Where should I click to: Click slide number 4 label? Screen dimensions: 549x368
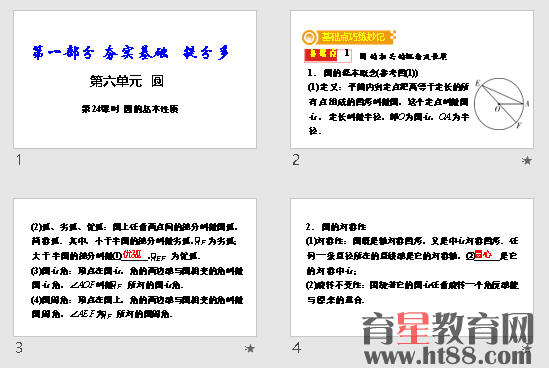(296, 348)
